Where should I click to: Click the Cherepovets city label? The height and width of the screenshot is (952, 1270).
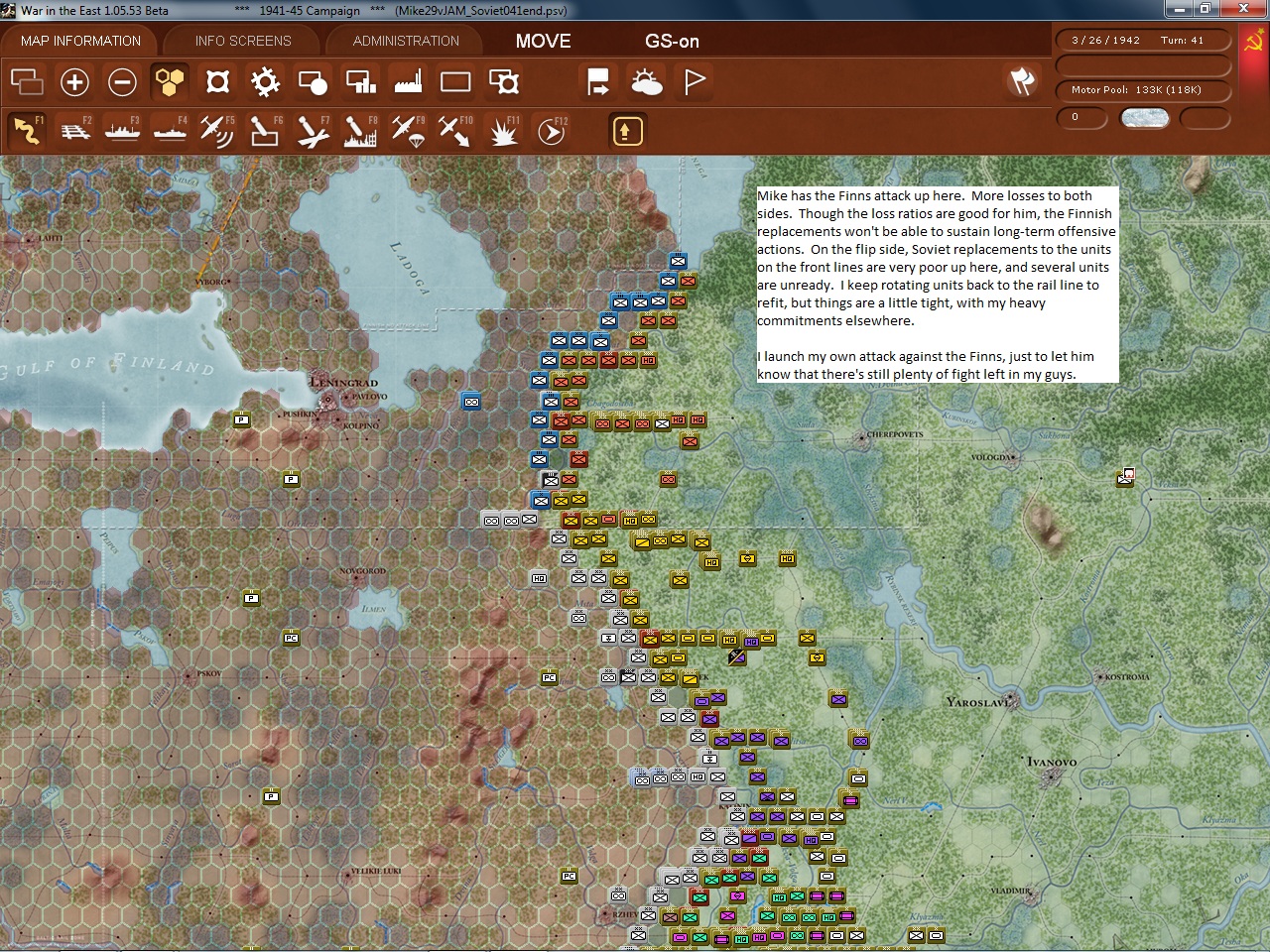click(x=895, y=434)
